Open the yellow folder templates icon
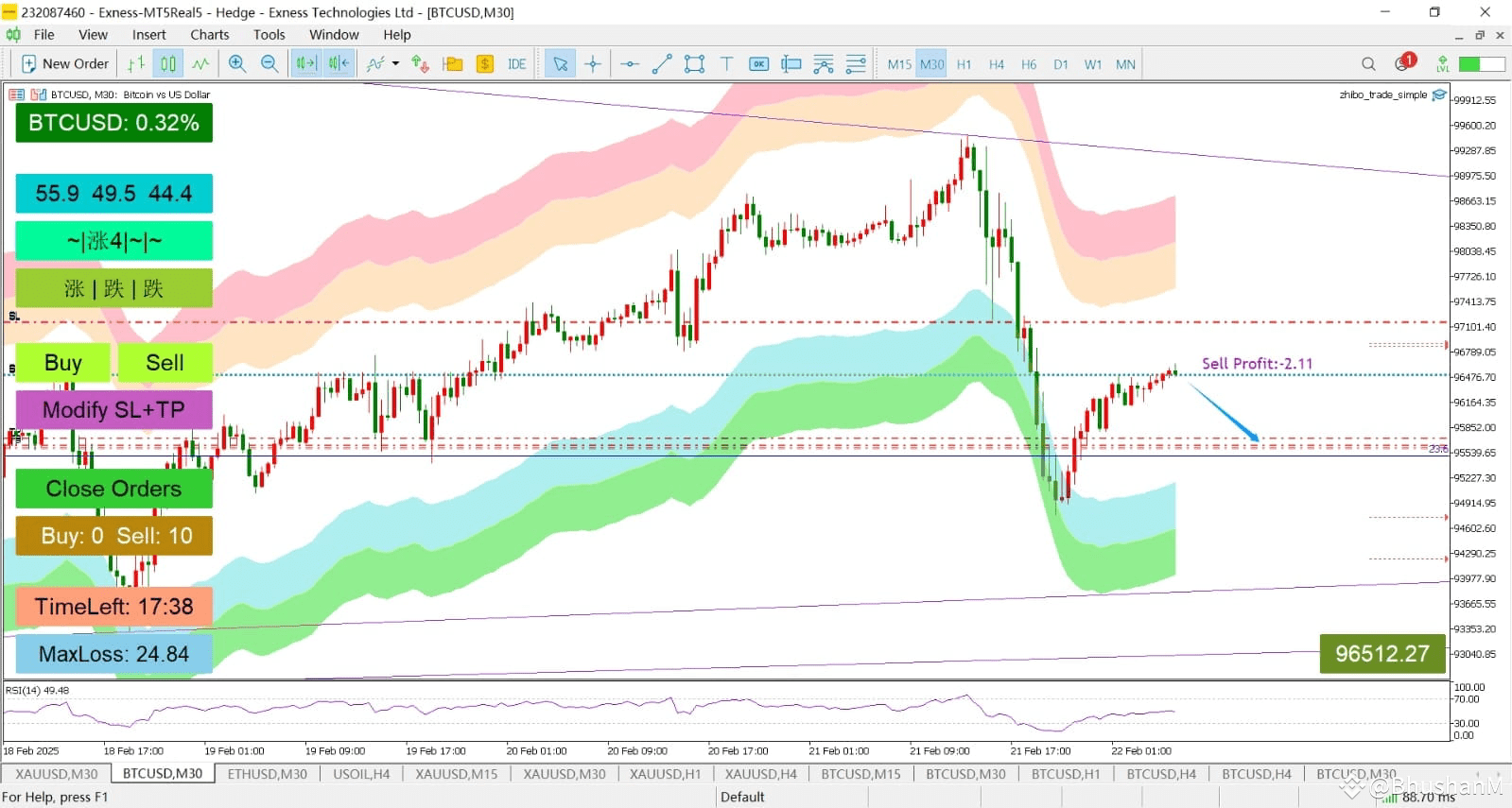This screenshot has width=1512, height=808. coord(453,64)
